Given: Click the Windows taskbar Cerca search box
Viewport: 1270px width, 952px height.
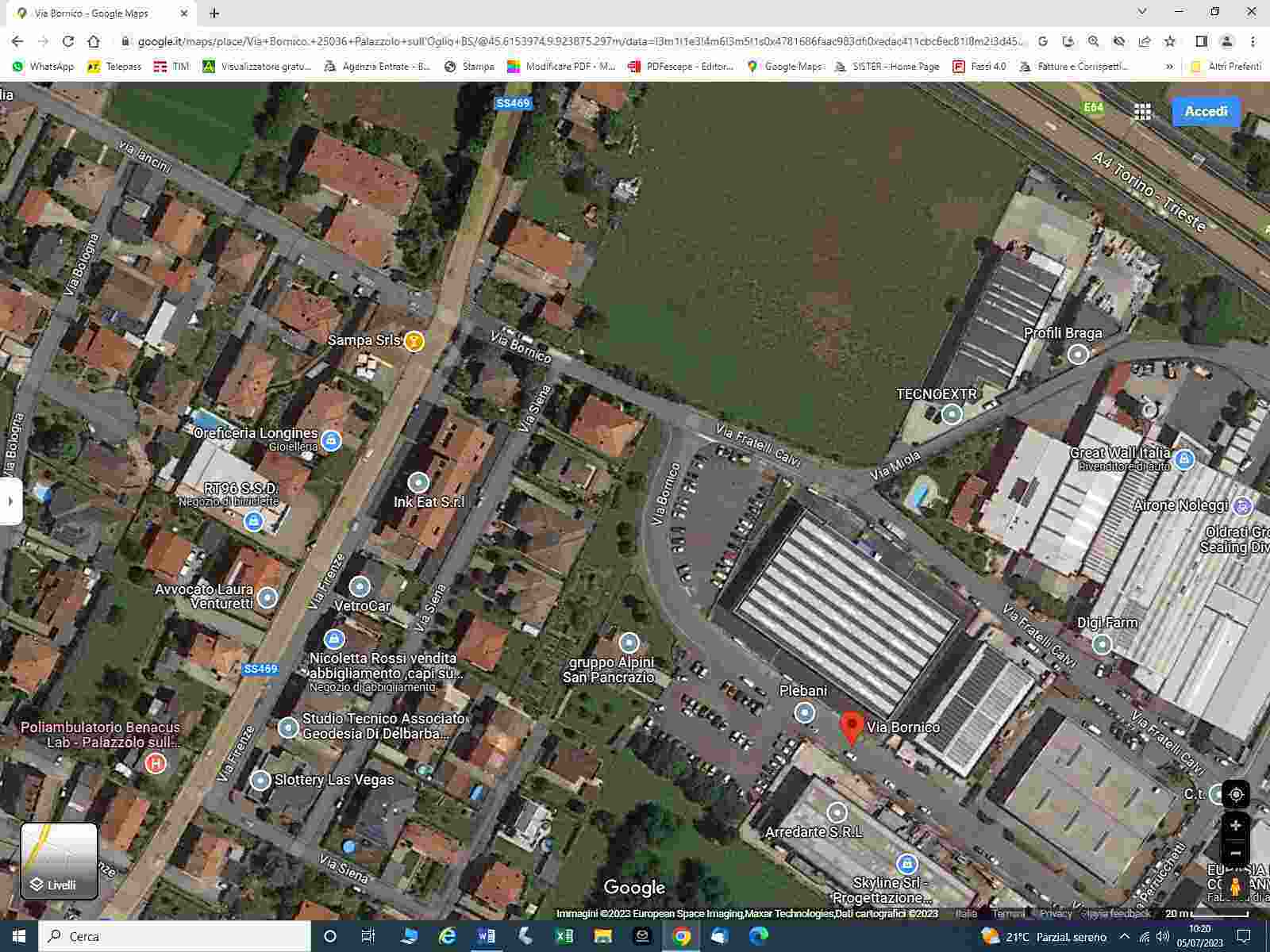Looking at the screenshot, I should pos(175,936).
